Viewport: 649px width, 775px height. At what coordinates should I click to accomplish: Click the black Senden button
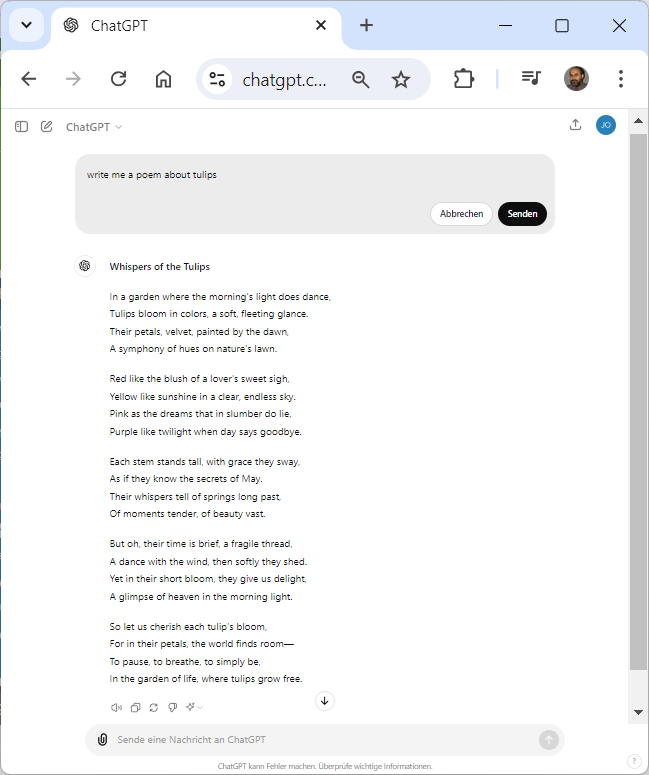click(x=522, y=214)
